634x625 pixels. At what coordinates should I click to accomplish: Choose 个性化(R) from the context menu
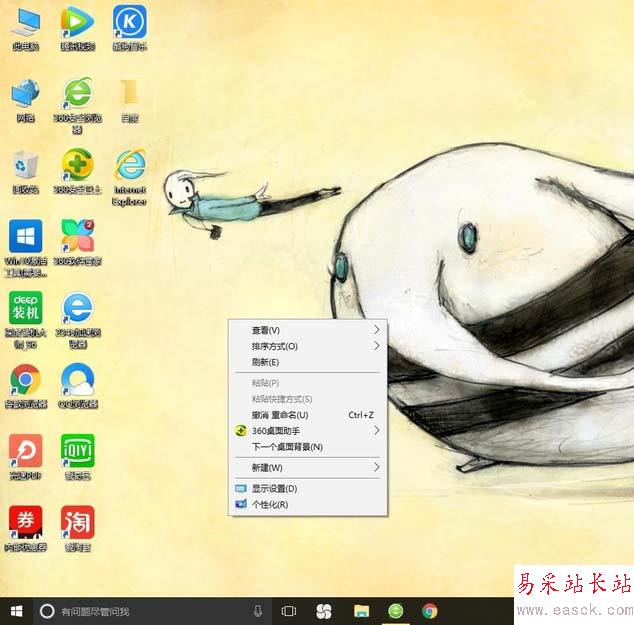coord(270,504)
